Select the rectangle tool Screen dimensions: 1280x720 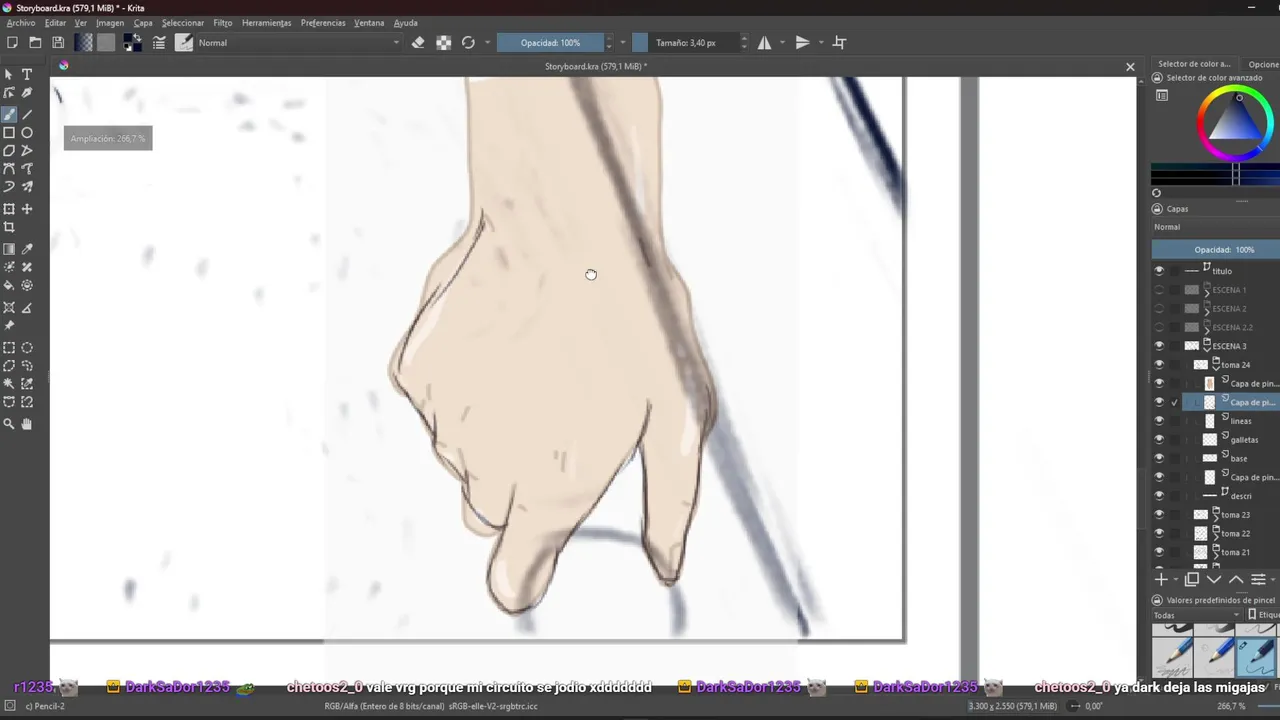coord(9,133)
